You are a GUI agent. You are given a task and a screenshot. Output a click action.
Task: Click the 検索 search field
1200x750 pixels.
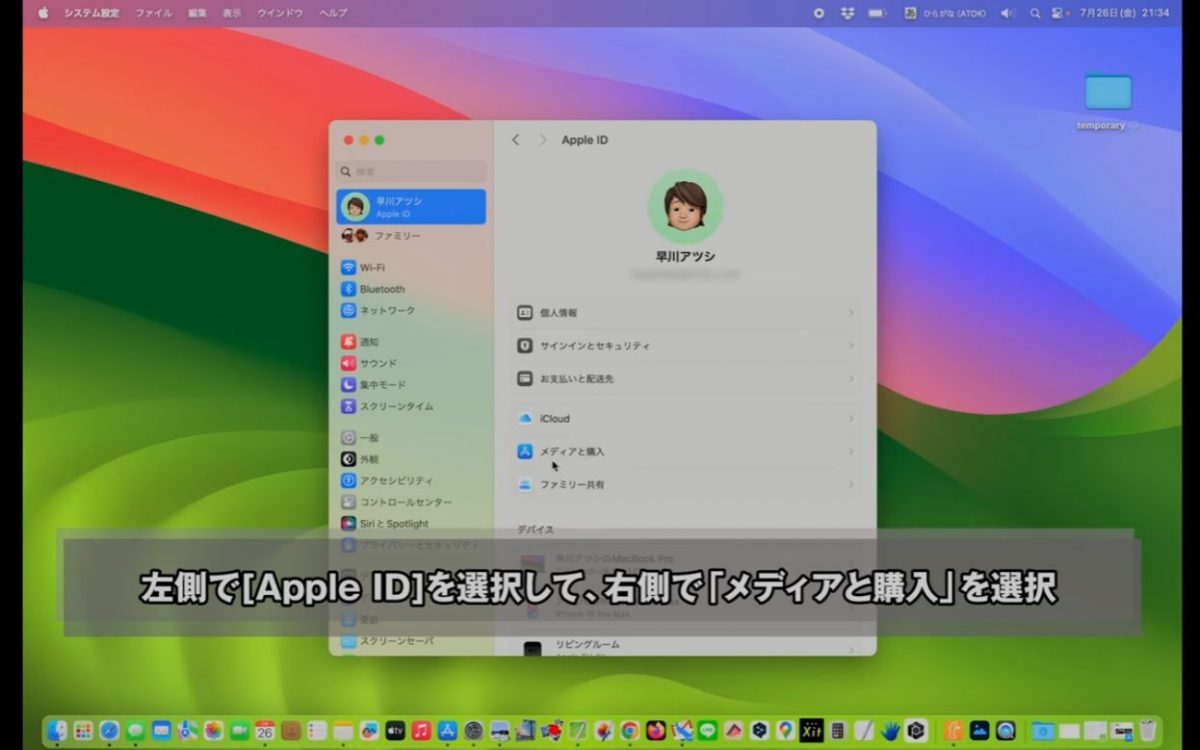coord(411,171)
